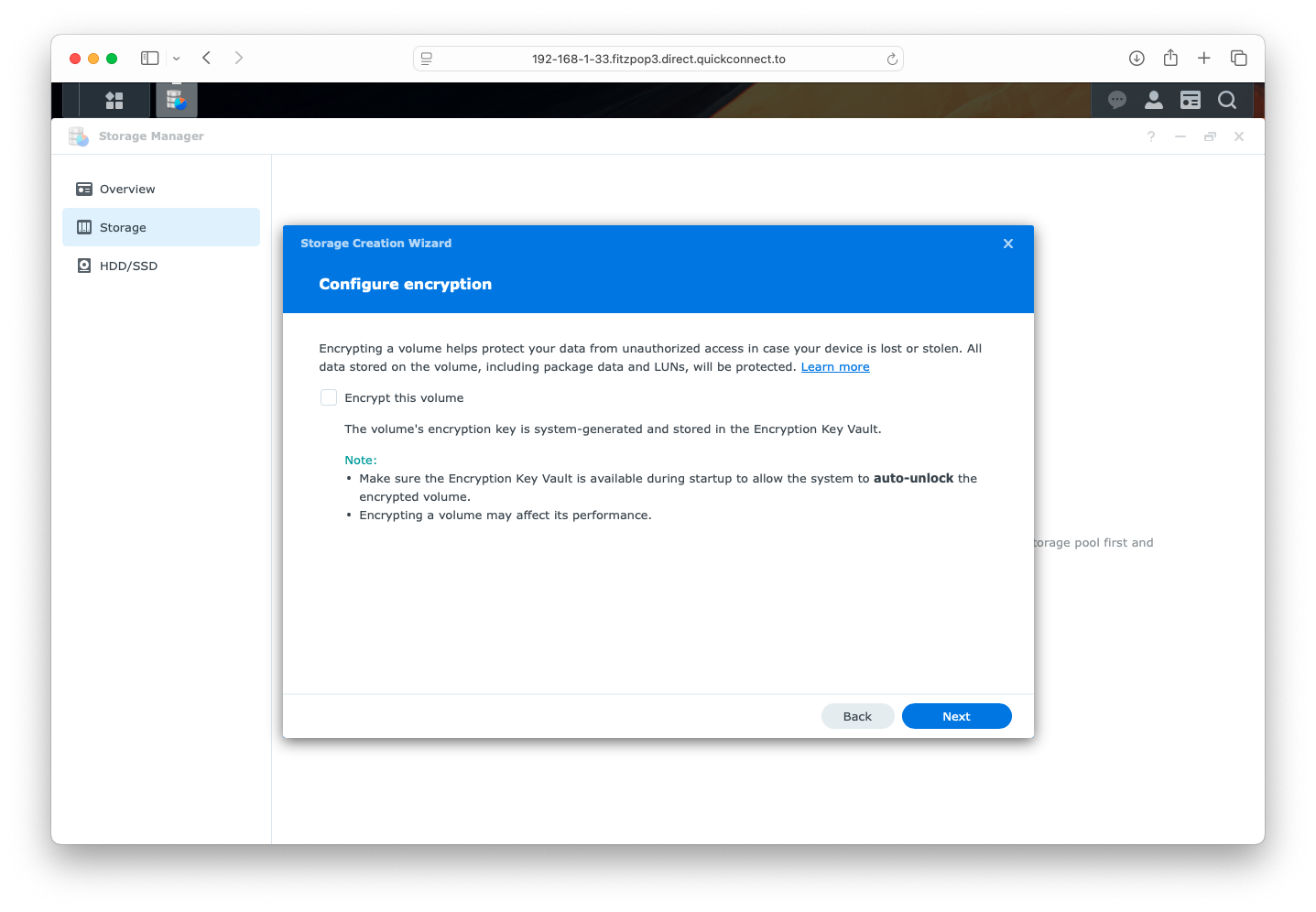Open the DSM user options icon
The height and width of the screenshot is (912, 1316).
[x=1154, y=100]
